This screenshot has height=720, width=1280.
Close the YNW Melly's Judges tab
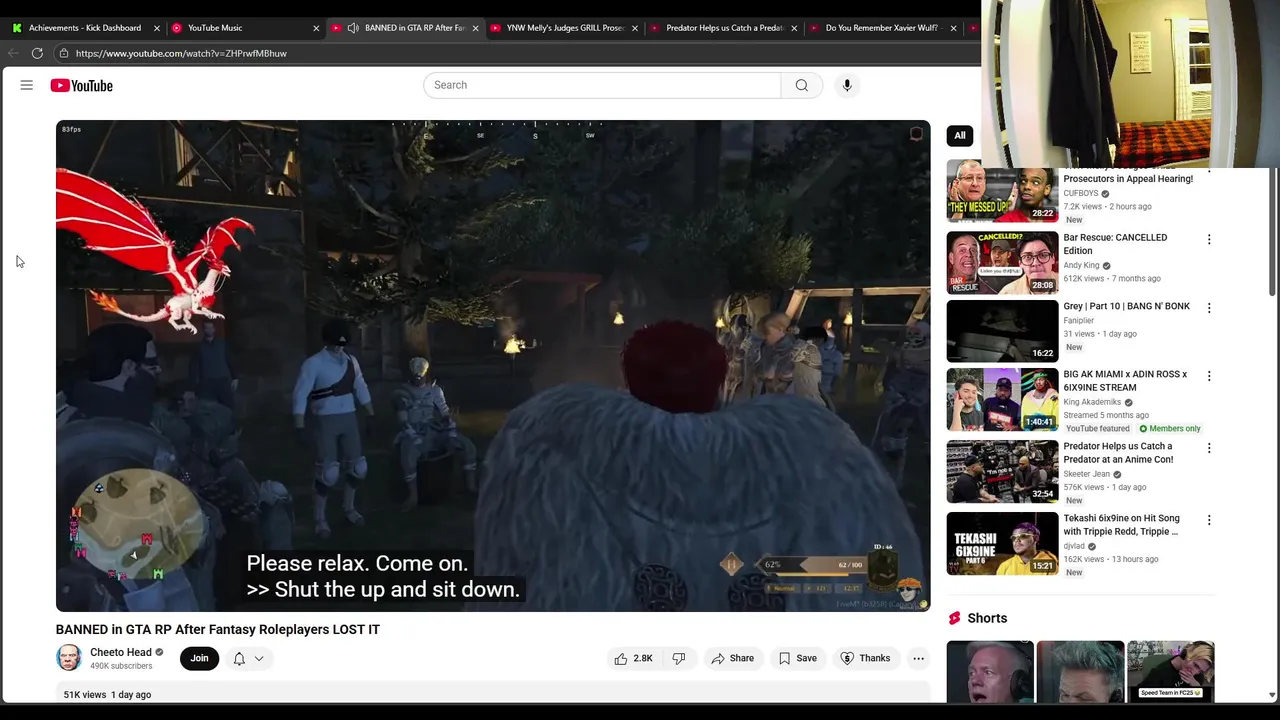point(635,28)
